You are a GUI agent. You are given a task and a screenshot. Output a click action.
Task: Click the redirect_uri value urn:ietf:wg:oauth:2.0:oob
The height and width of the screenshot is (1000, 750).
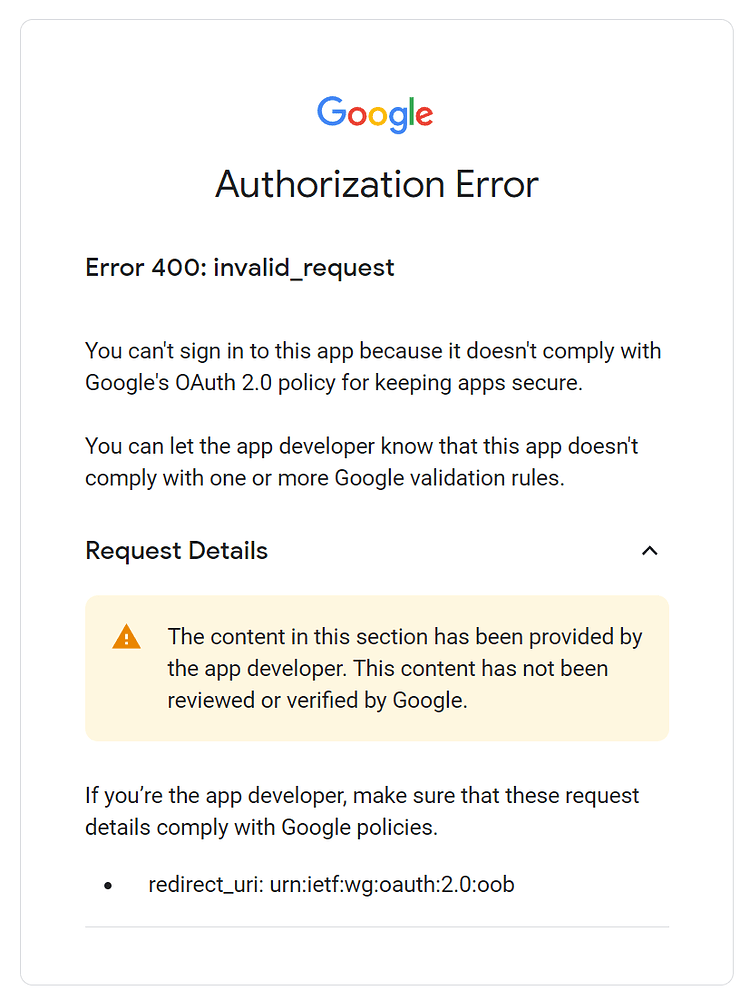point(392,884)
